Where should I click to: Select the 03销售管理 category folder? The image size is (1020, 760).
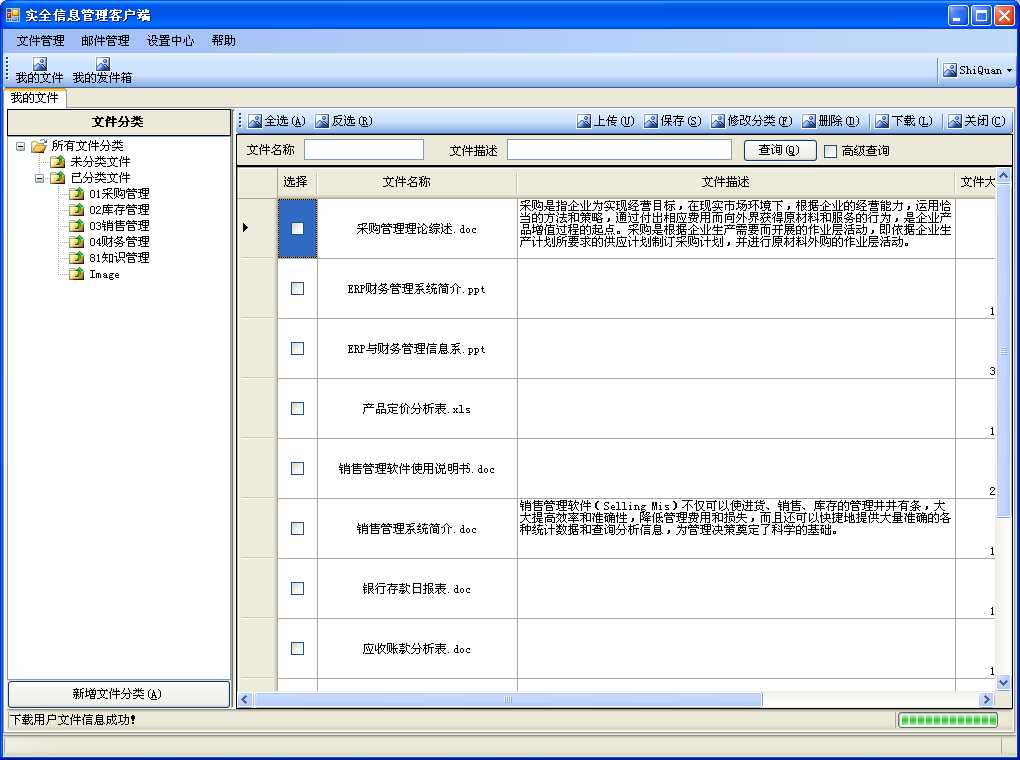(x=110, y=226)
